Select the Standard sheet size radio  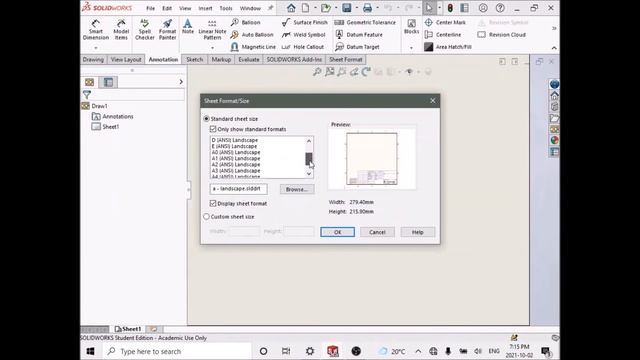[x=207, y=119]
